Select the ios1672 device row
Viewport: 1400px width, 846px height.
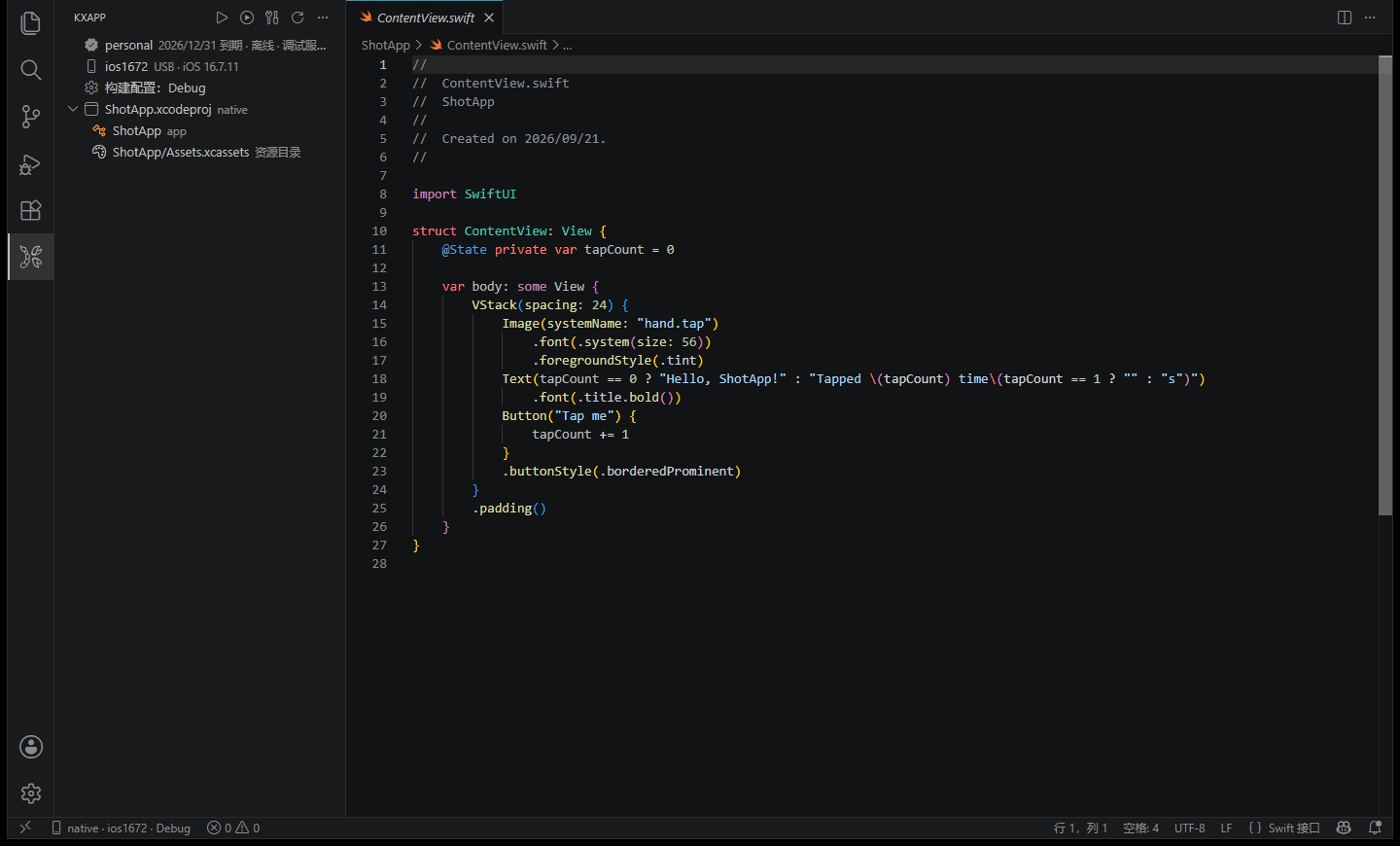pyautogui.click(x=199, y=66)
